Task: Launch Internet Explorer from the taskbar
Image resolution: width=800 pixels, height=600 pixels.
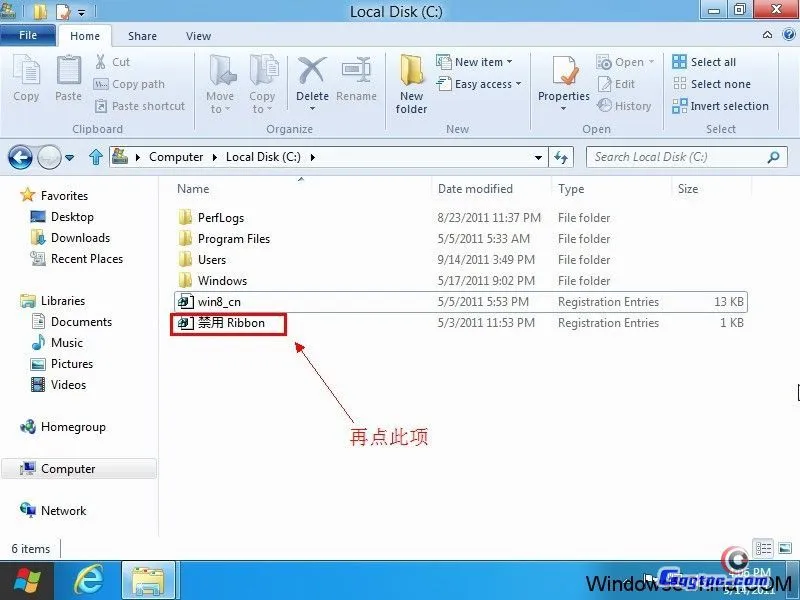Action: pyautogui.click(x=89, y=579)
